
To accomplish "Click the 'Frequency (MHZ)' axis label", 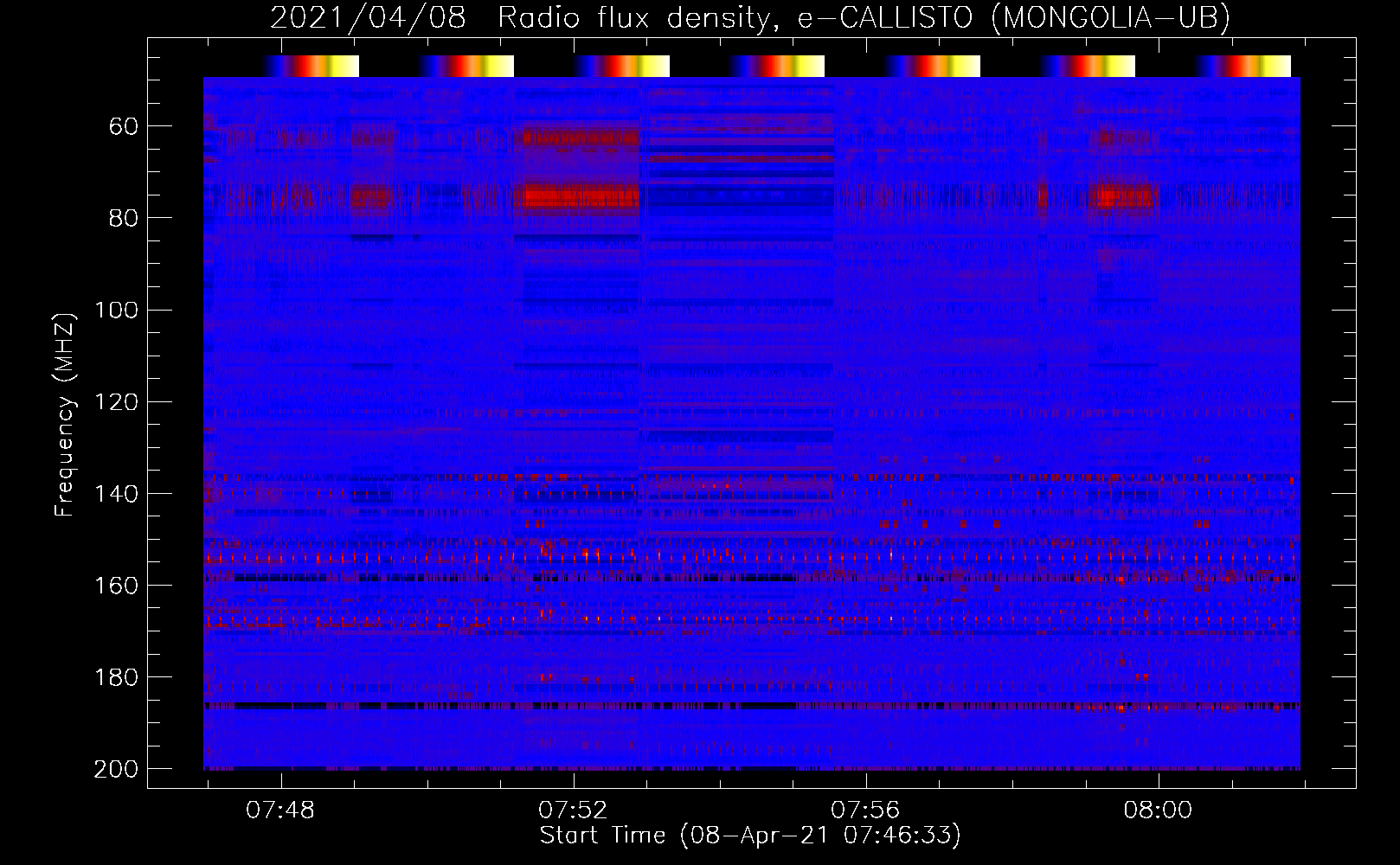I will click(x=65, y=414).
